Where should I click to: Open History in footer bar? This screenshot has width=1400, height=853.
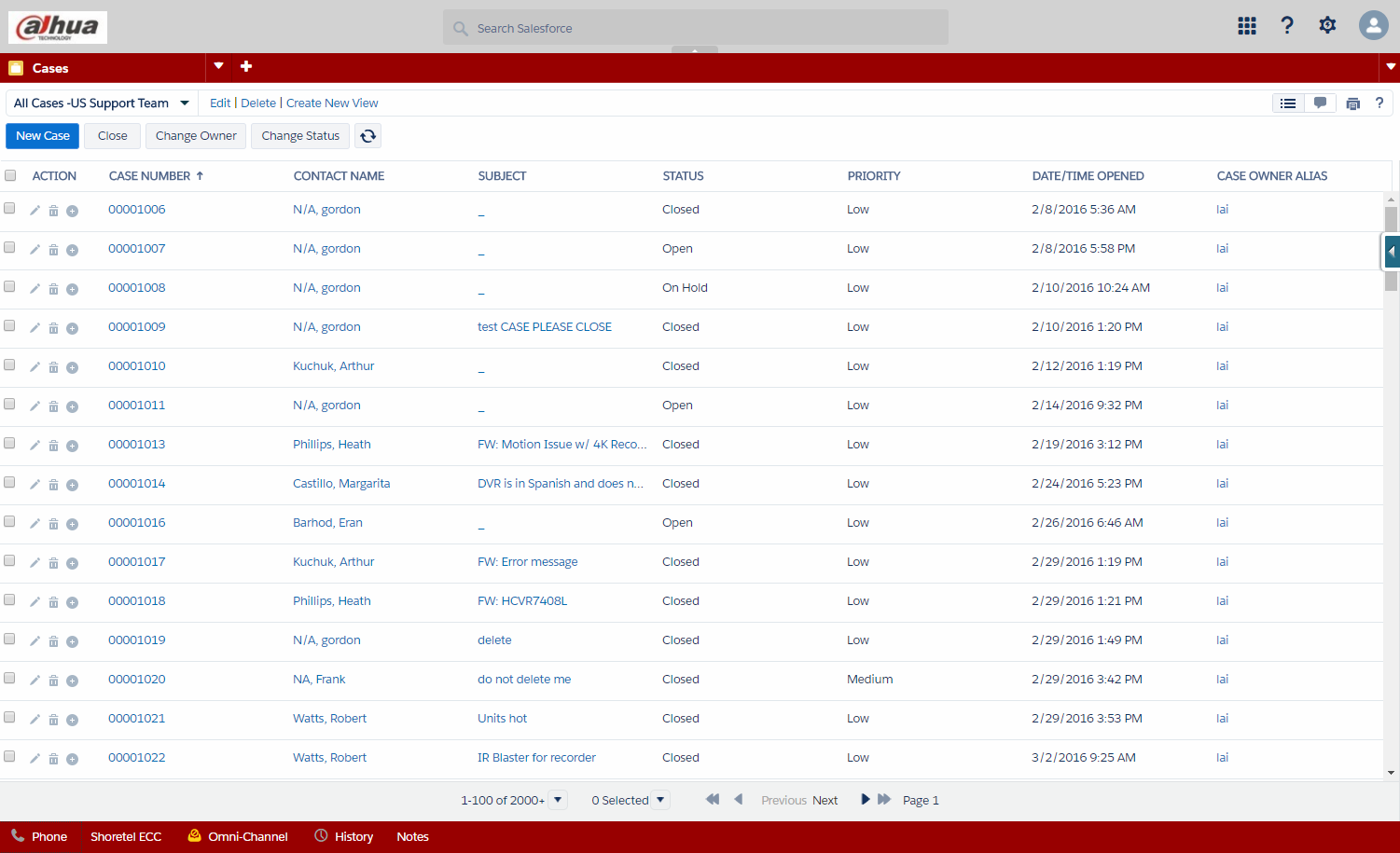(x=344, y=836)
